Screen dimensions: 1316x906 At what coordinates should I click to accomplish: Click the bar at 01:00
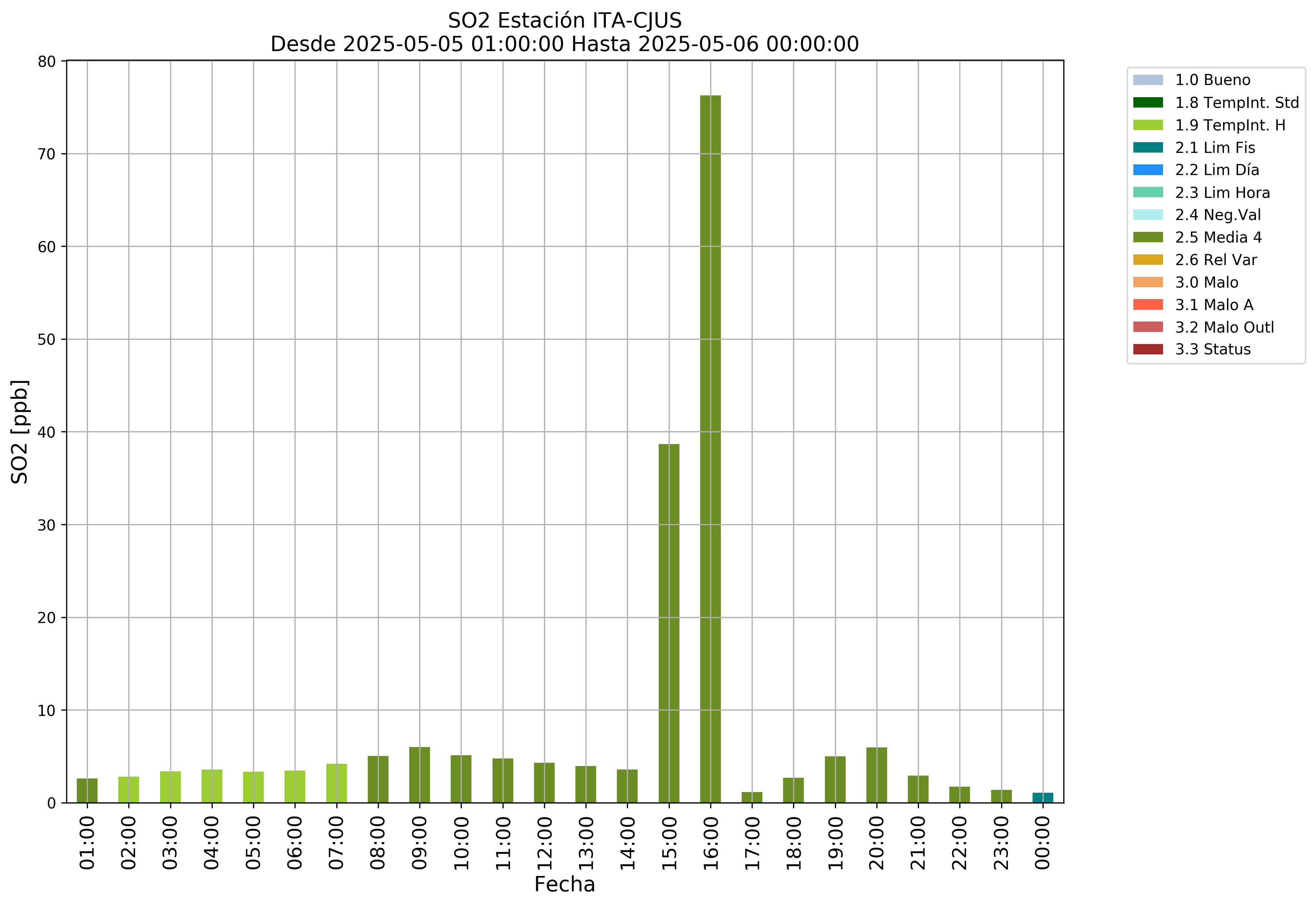tap(87, 790)
